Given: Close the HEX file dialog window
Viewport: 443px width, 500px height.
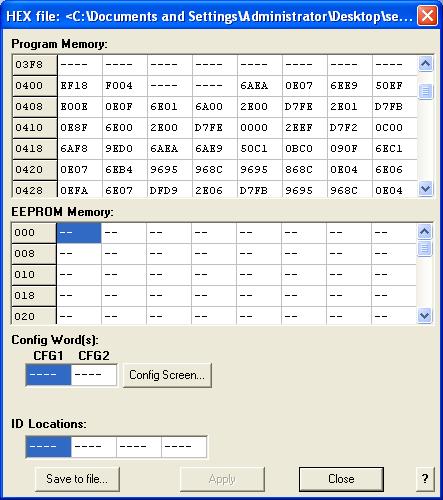Looking at the screenshot, I should pyautogui.click(x=427, y=16).
